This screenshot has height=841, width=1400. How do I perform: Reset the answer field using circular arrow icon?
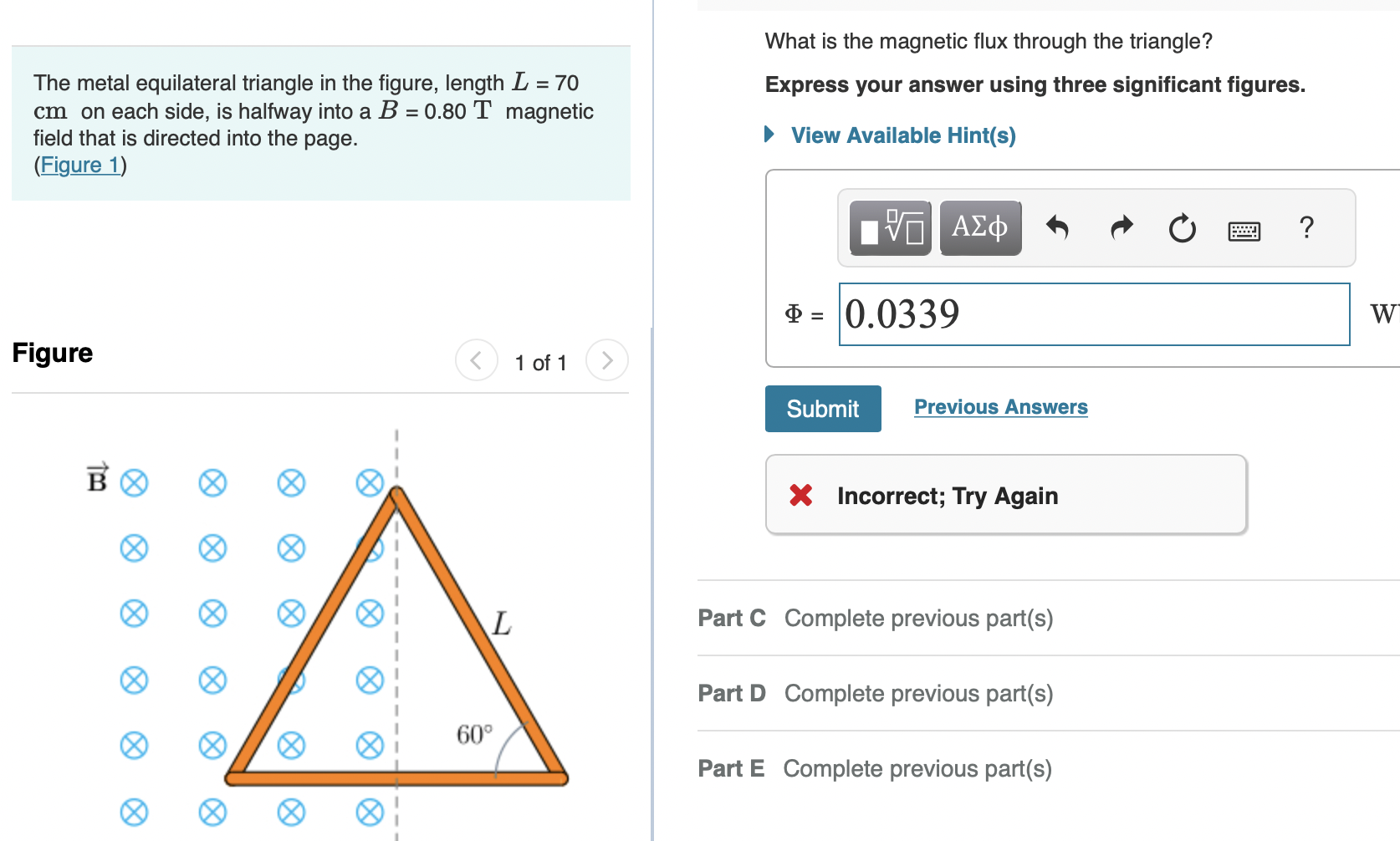coord(1182,227)
